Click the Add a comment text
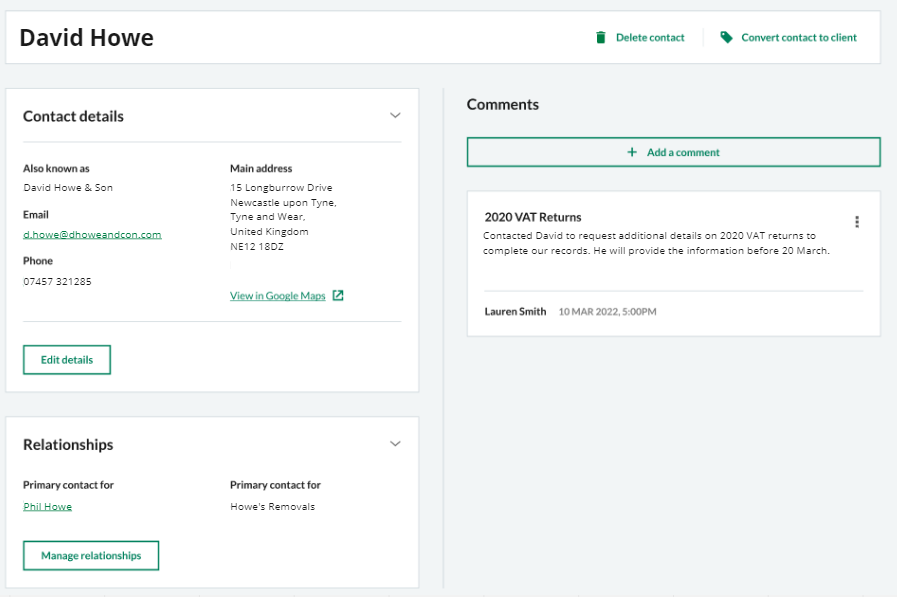Viewport: 897px width, 597px height. [683, 152]
